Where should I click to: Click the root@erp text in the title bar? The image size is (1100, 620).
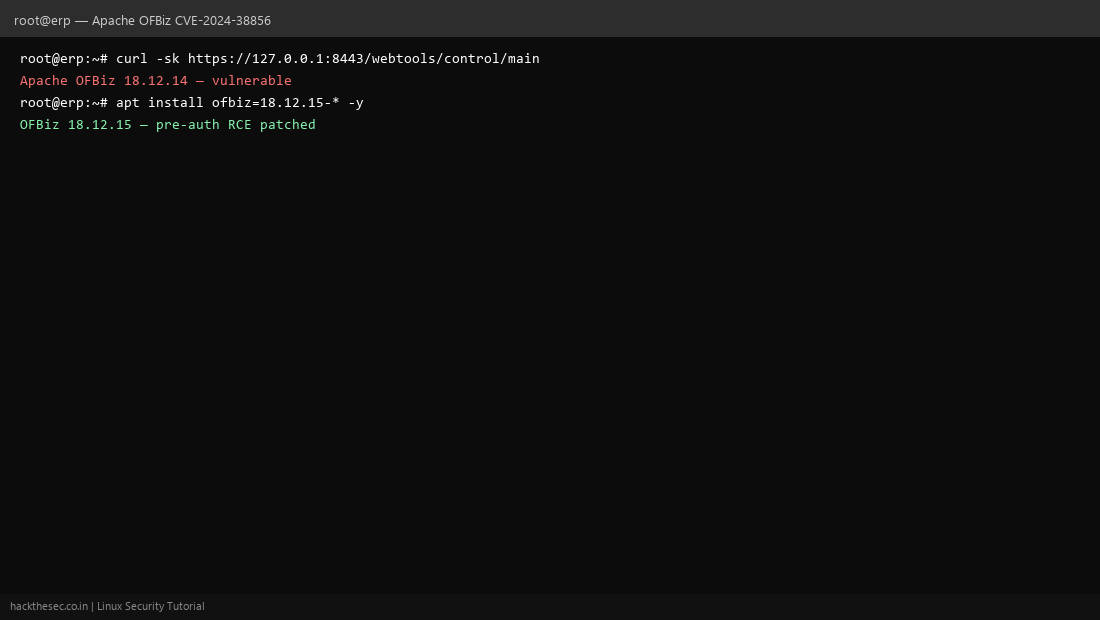pos(42,20)
